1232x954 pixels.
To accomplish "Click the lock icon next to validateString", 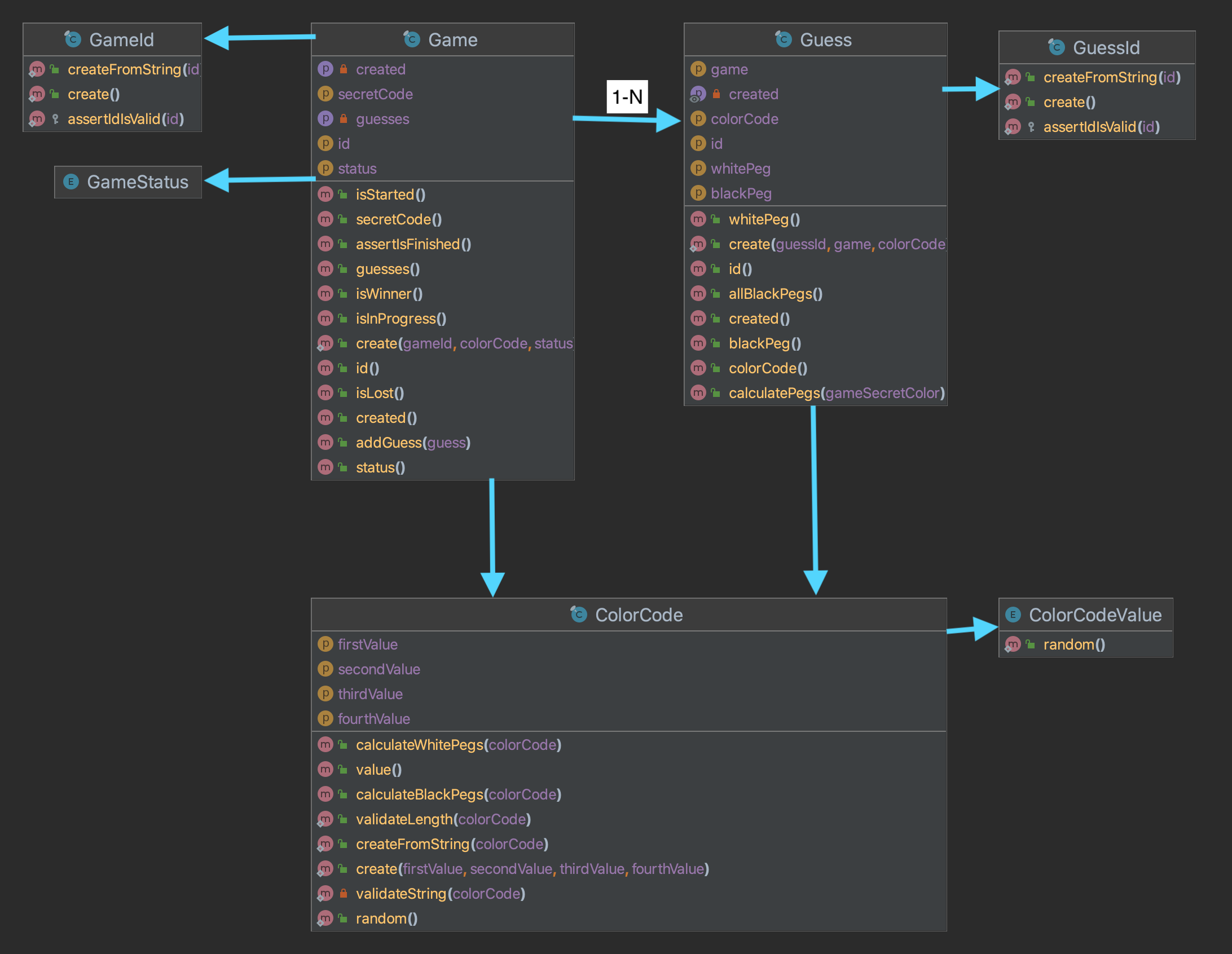I will coord(344,894).
